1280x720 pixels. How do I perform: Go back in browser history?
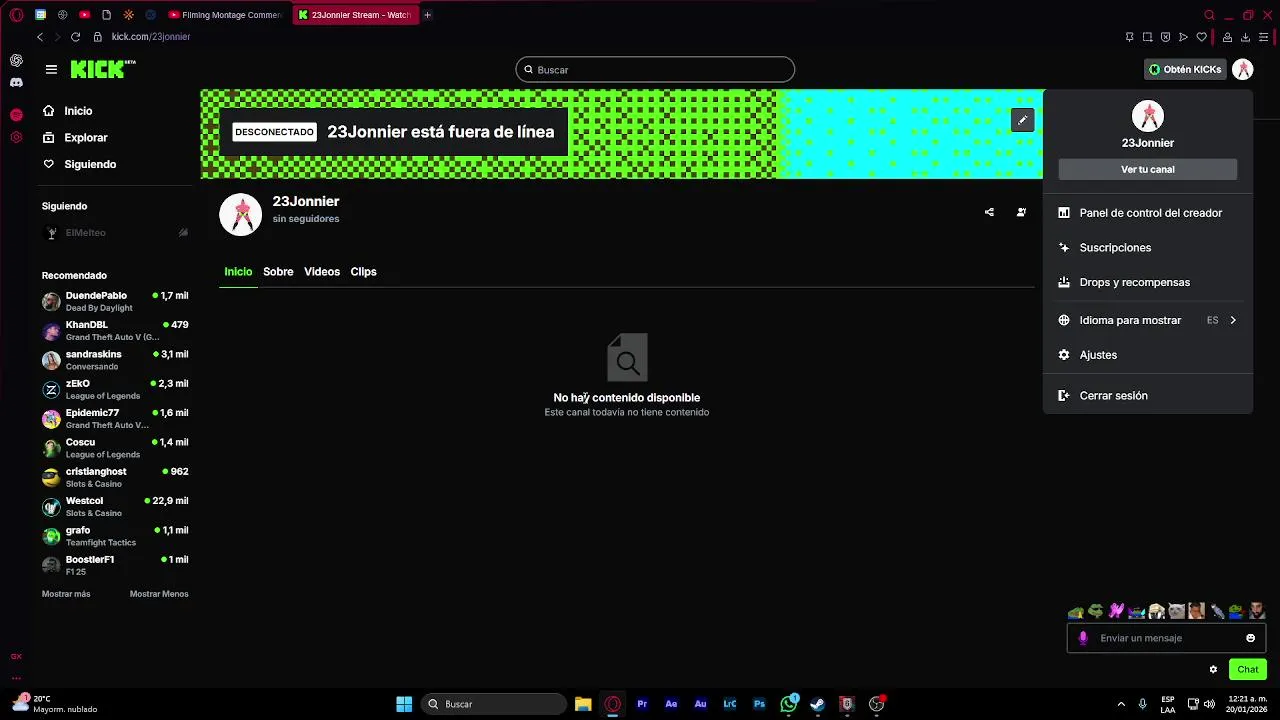40,37
